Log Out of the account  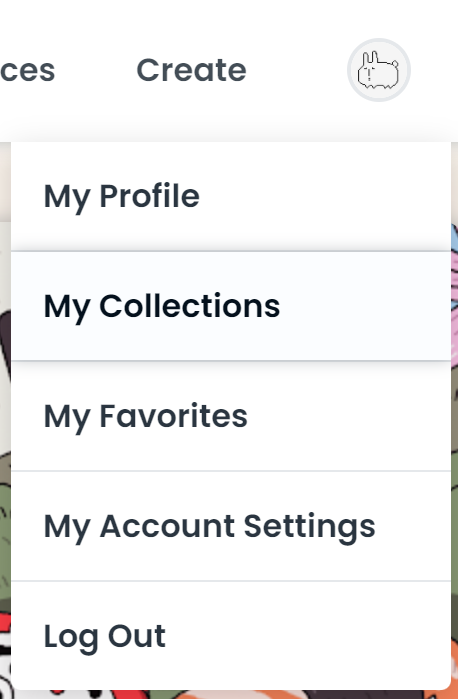point(231,636)
